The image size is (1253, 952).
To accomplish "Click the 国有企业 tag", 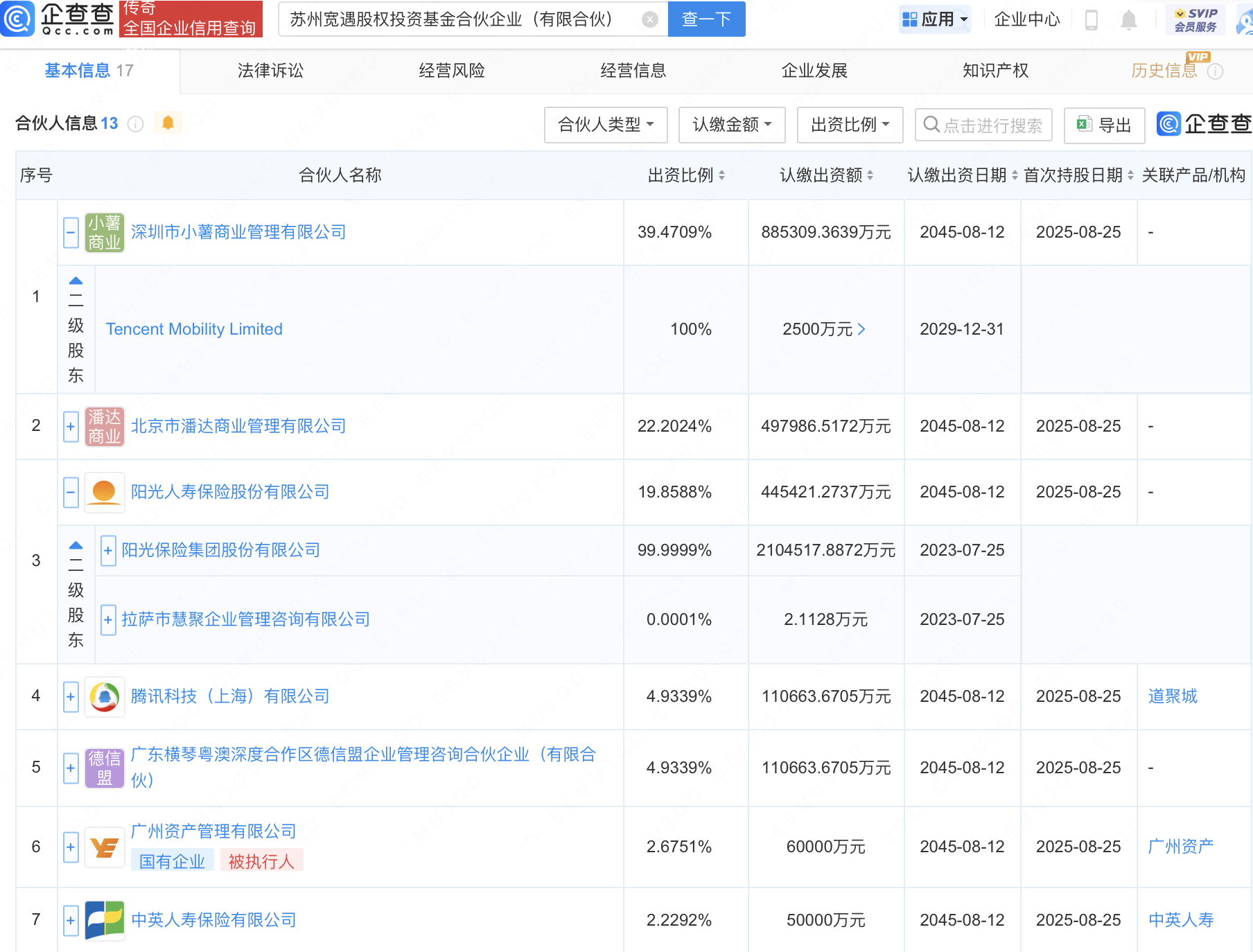I will point(172,862).
